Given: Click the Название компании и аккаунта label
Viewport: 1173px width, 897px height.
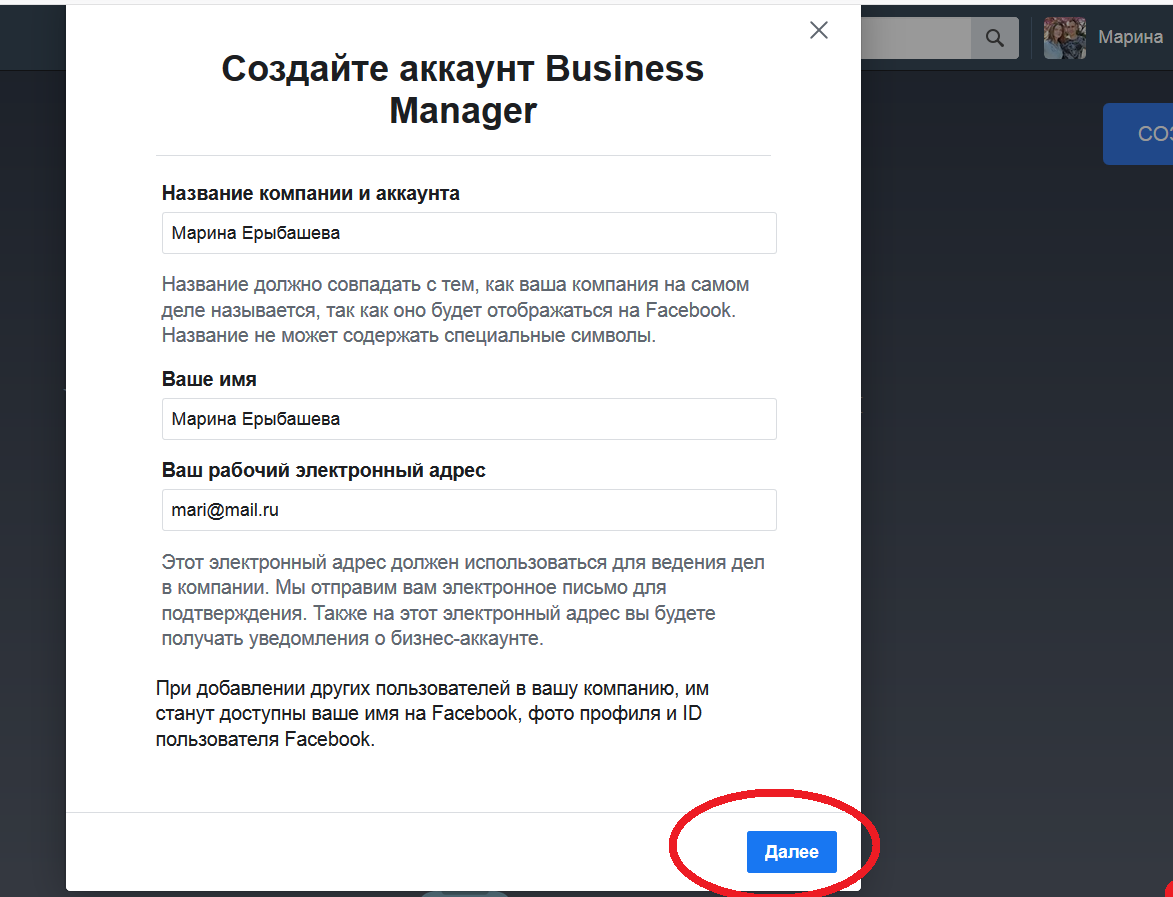Looking at the screenshot, I should pyautogui.click(x=310, y=193).
